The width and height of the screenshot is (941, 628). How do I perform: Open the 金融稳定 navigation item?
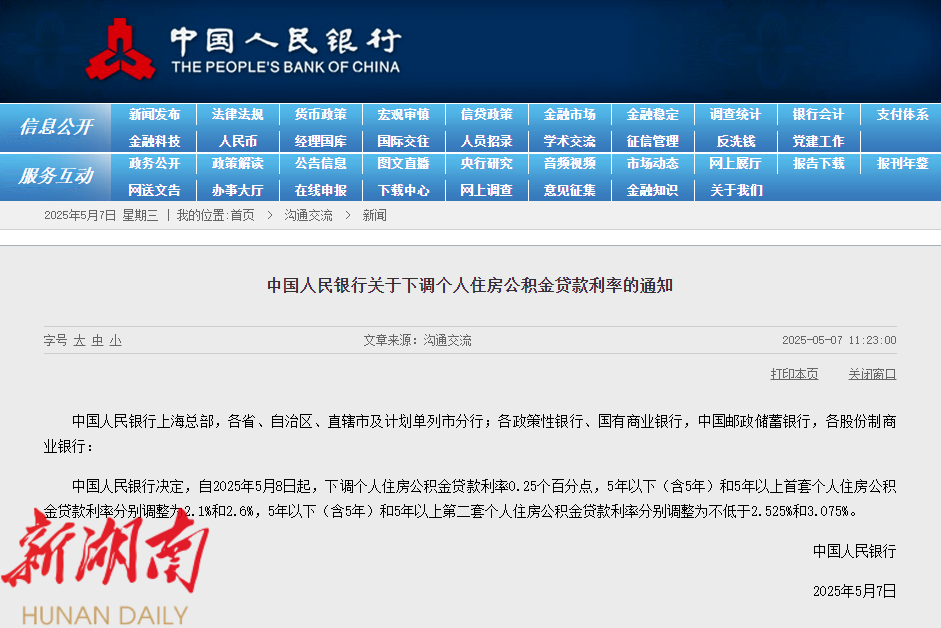tap(652, 115)
